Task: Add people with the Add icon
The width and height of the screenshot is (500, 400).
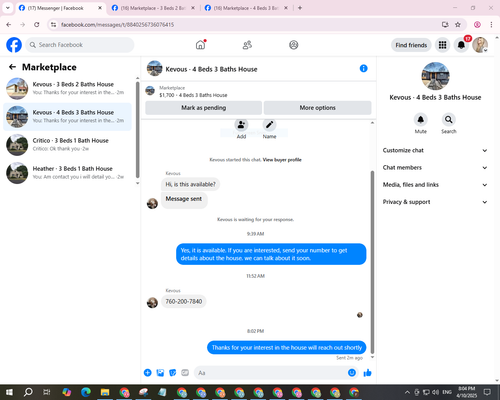Action: click(241, 125)
